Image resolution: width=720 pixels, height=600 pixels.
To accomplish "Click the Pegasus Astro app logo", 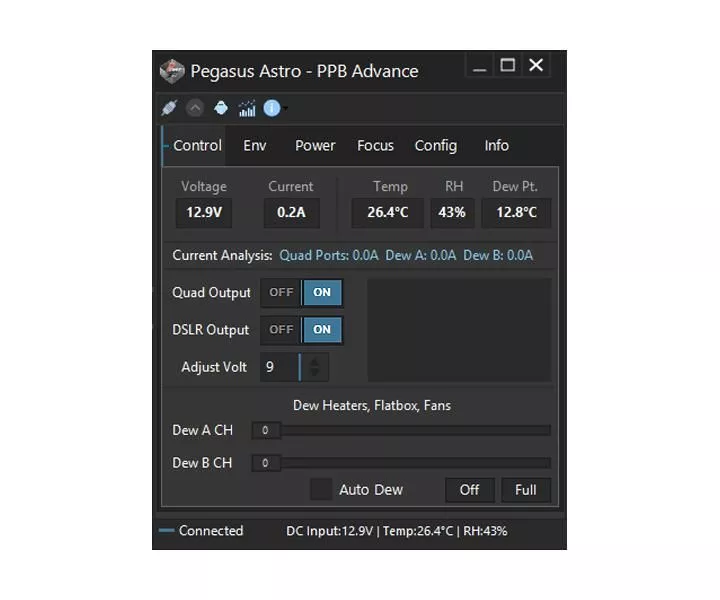I will coord(172,71).
